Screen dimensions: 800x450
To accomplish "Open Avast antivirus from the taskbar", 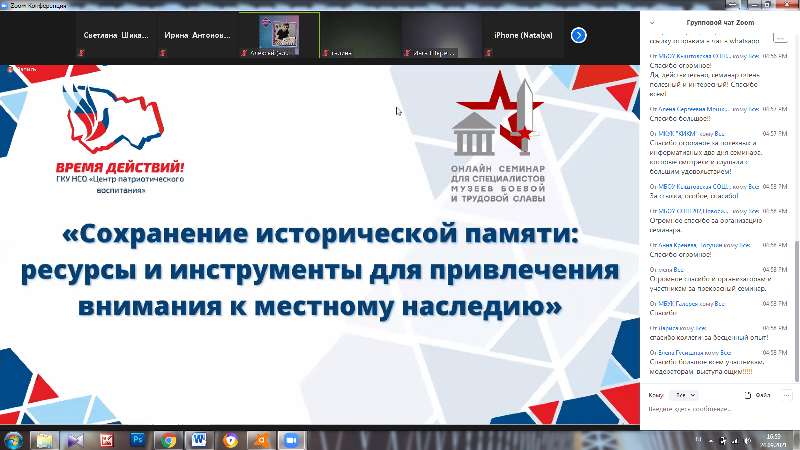I will [x=262, y=440].
